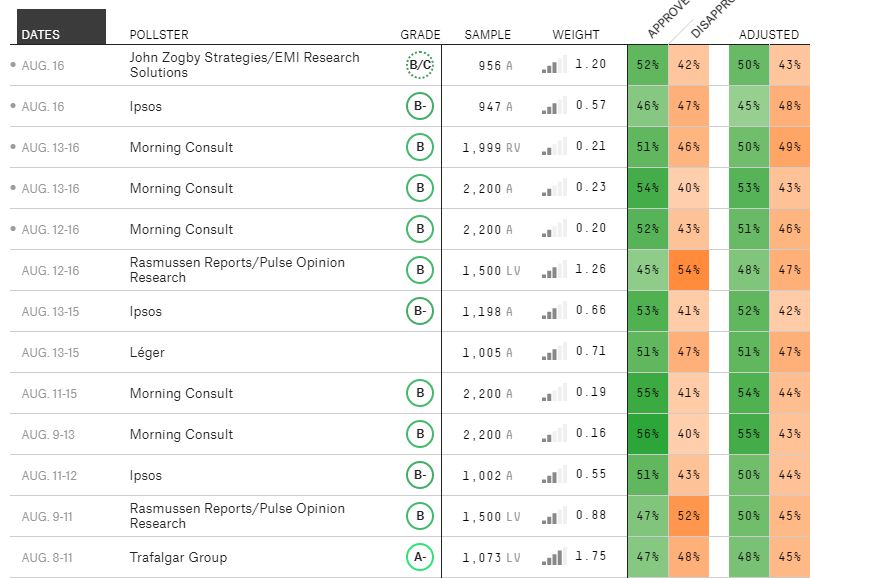Click the B grade badge for Rasmussen Aug. 9-11
Viewport: 872px width, 578px height.
coord(420,516)
